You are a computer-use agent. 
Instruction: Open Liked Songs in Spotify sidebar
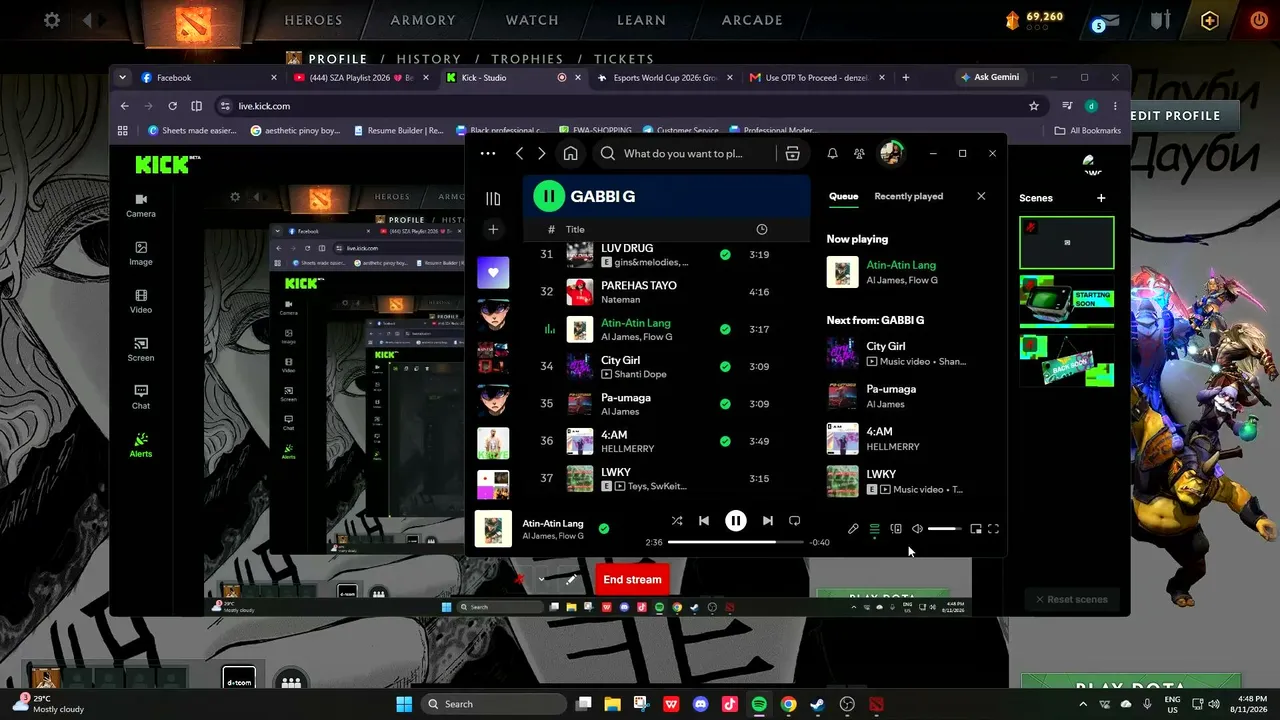493,272
